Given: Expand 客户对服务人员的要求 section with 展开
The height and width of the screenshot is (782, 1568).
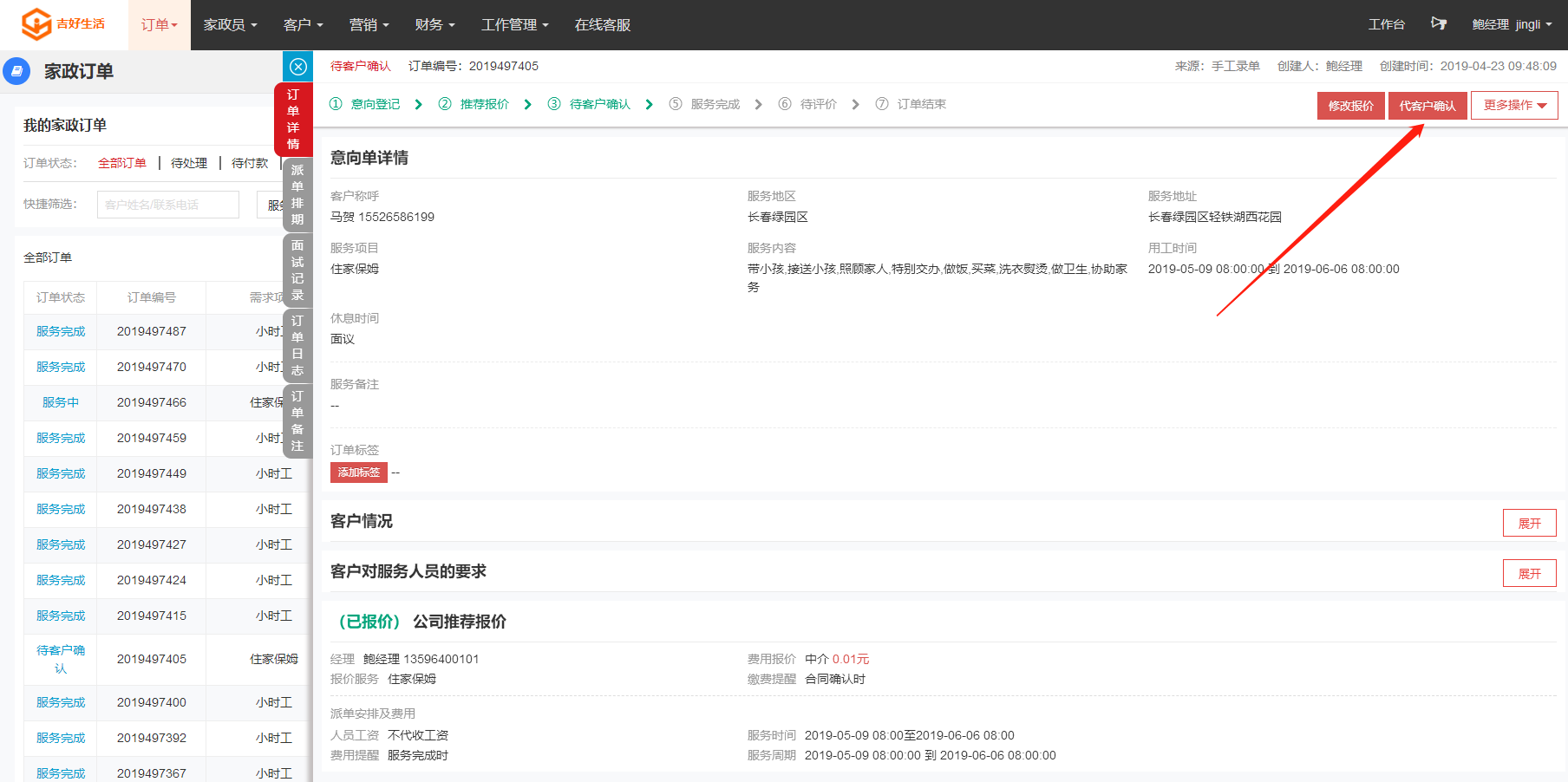Looking at the screenshot, I should pos(1529,574).
